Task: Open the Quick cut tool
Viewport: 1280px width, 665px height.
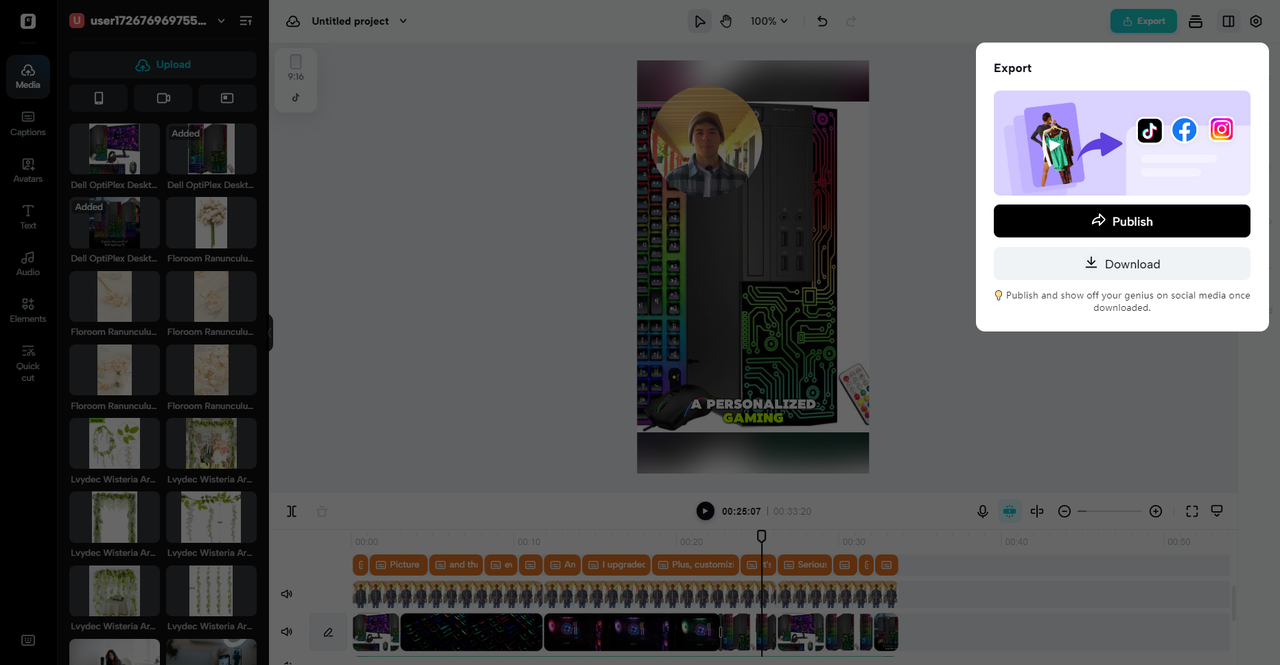Action: (28, 363)
